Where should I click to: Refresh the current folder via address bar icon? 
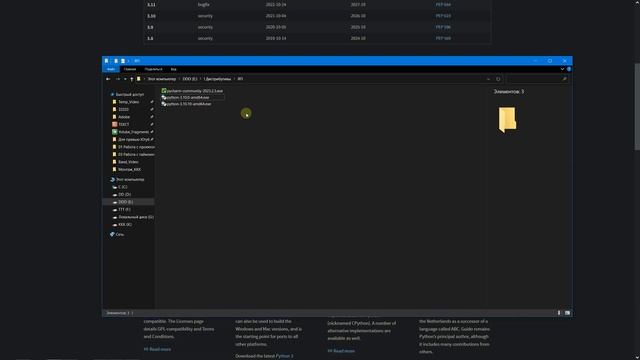(x=498, y=79)
